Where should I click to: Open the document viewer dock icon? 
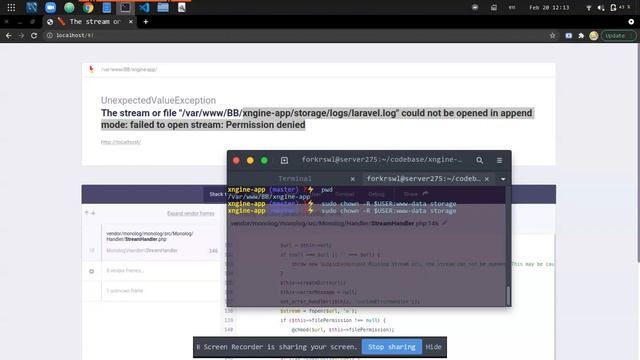pyautogui.click(x=182, y=7)
